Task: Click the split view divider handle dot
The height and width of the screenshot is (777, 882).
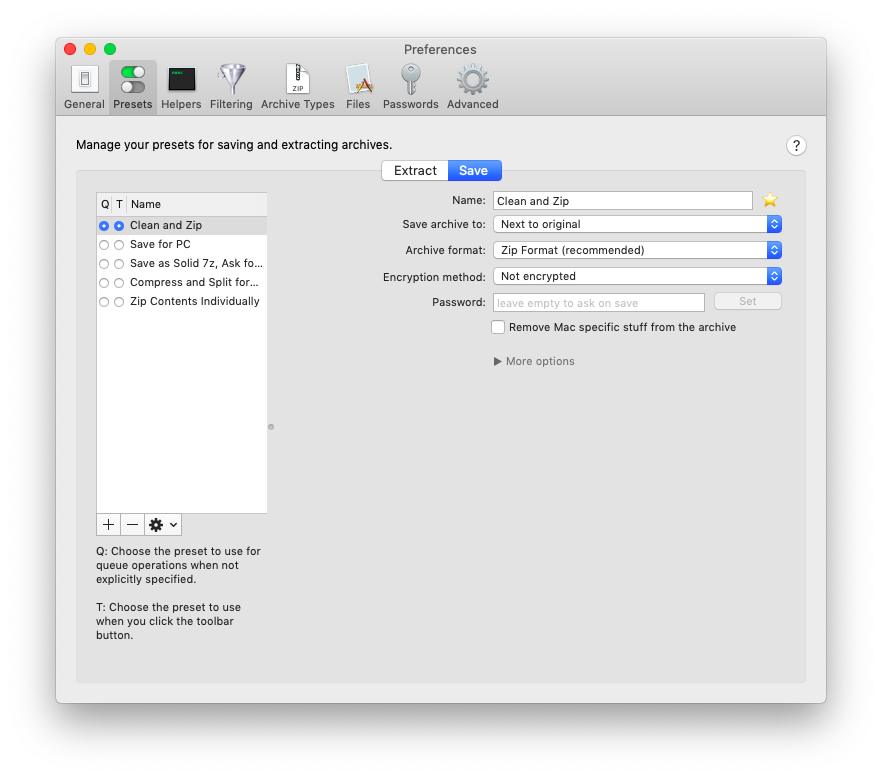Action: tap(271, 427)
